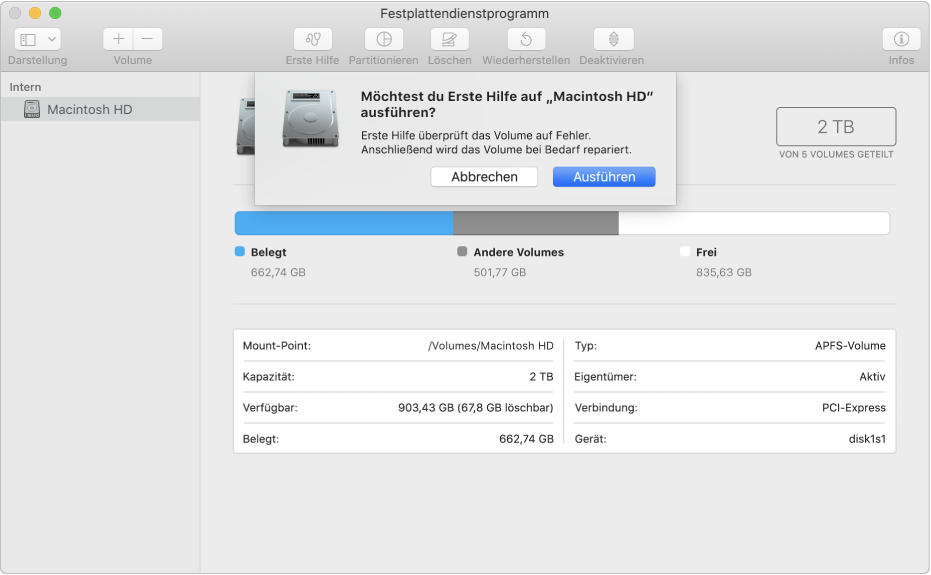Click the '835,63 GB' free value
The image size is (931, 575).
coord(724,272)
